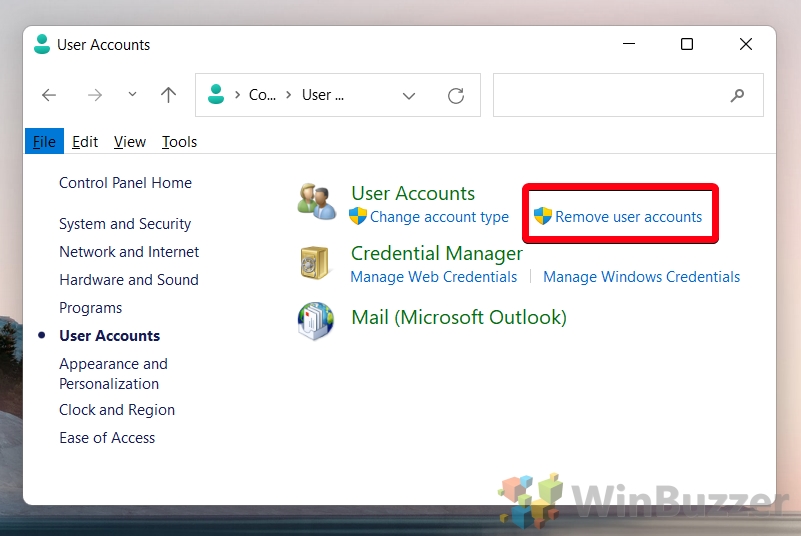The height and width of the screenshot is (536, 801).
Task: Close the User Accounts window
Action: [x=746, y=44]
